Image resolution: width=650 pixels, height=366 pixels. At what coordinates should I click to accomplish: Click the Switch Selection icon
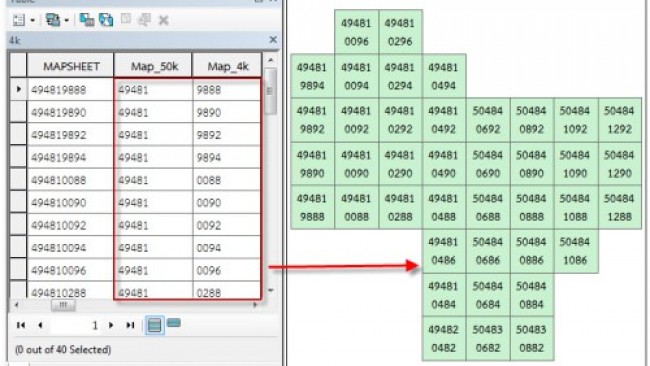coord(106,19)
